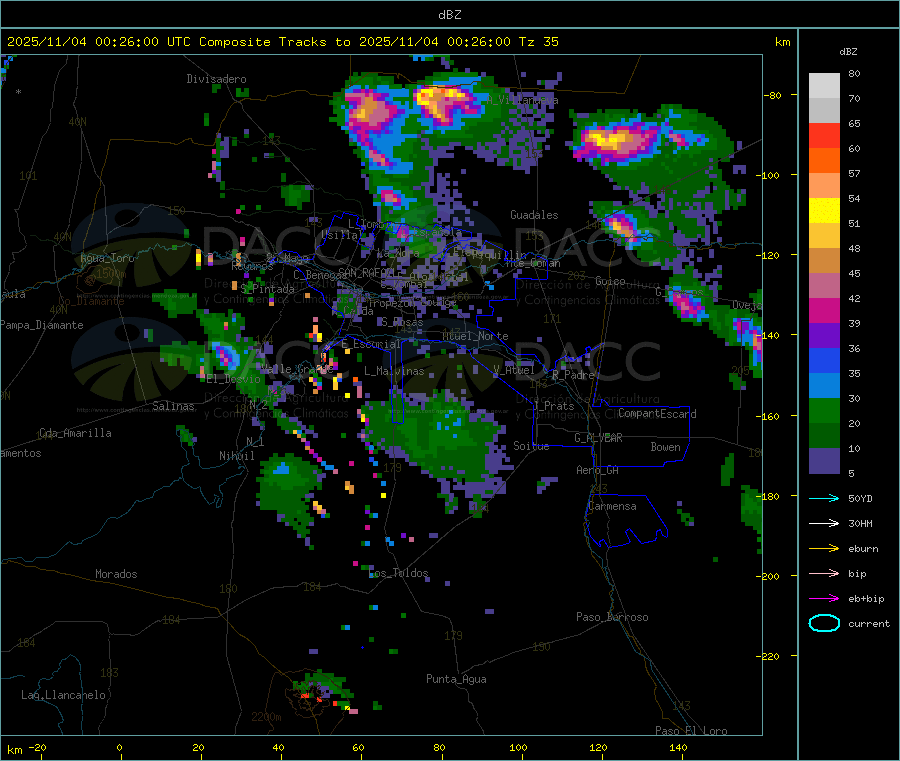Click the Atuel_Norte place label
This screenshot has width=900, height=761.
(x=475, y=336)
